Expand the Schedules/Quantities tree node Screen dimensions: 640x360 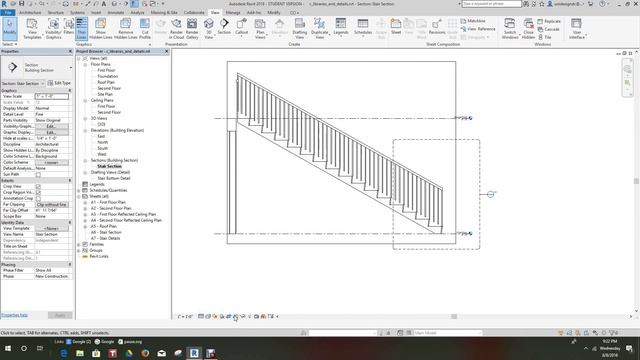tap(79, 191)
